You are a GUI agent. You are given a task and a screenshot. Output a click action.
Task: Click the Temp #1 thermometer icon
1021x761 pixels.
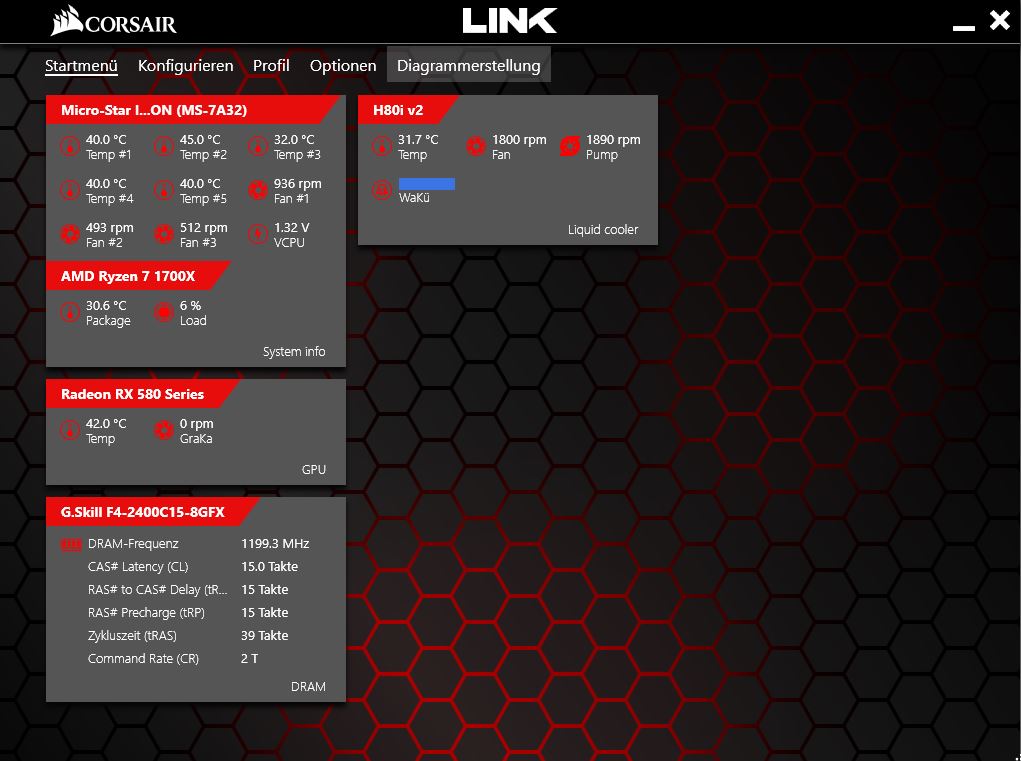(70, 146)
